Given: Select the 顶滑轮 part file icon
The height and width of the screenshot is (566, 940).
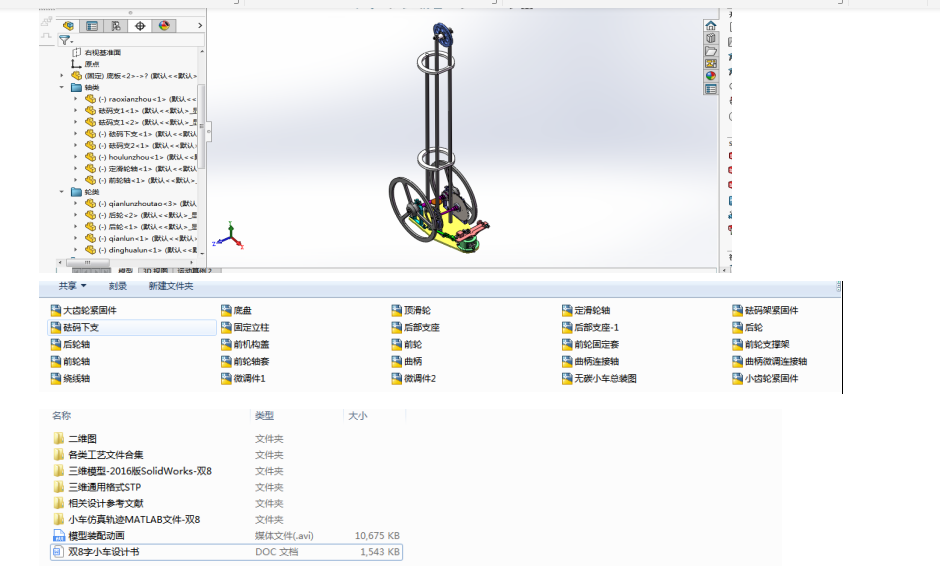Looking at the screenshot, I should 396,310.
